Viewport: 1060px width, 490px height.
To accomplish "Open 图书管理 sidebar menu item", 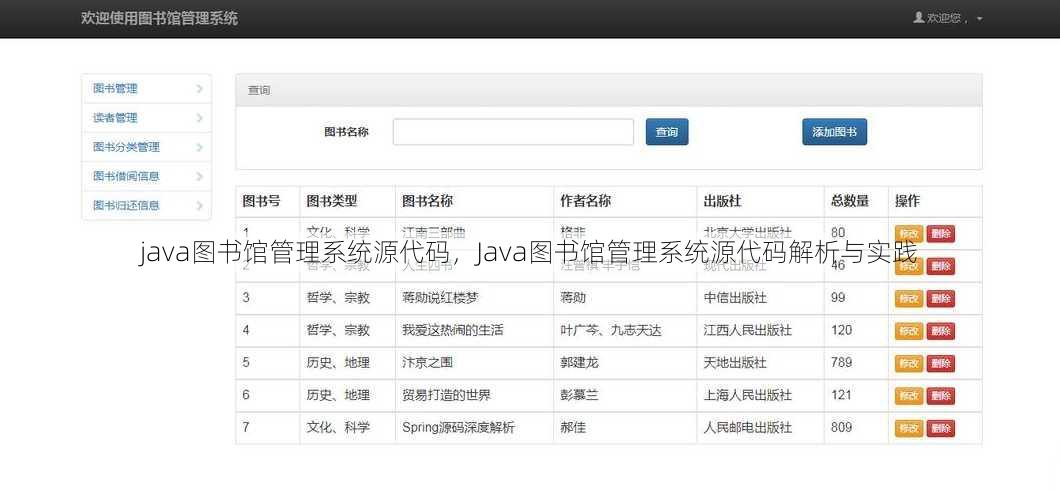I will coord(146,89).
